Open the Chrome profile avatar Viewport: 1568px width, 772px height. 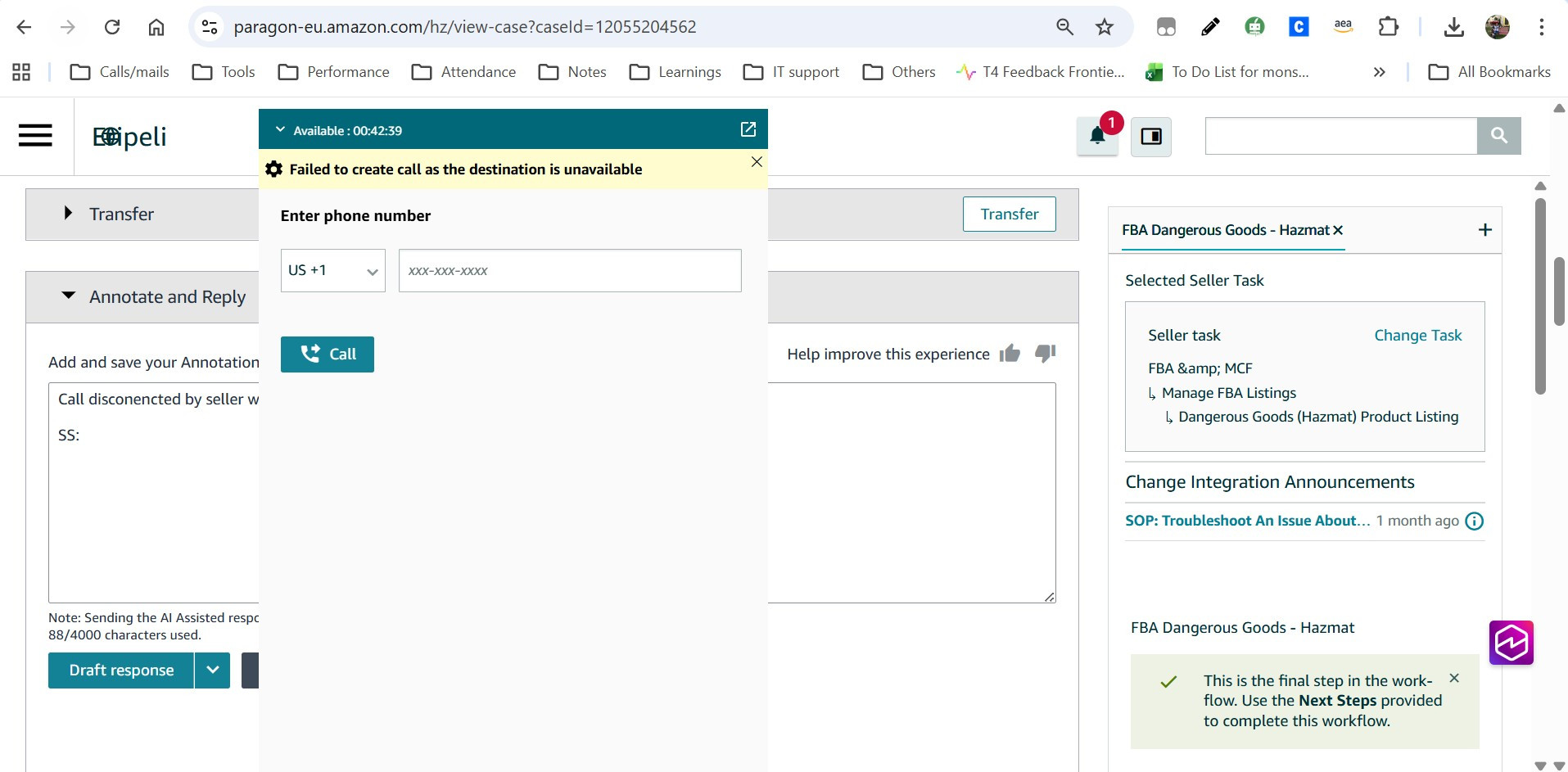click(1498, 27)
